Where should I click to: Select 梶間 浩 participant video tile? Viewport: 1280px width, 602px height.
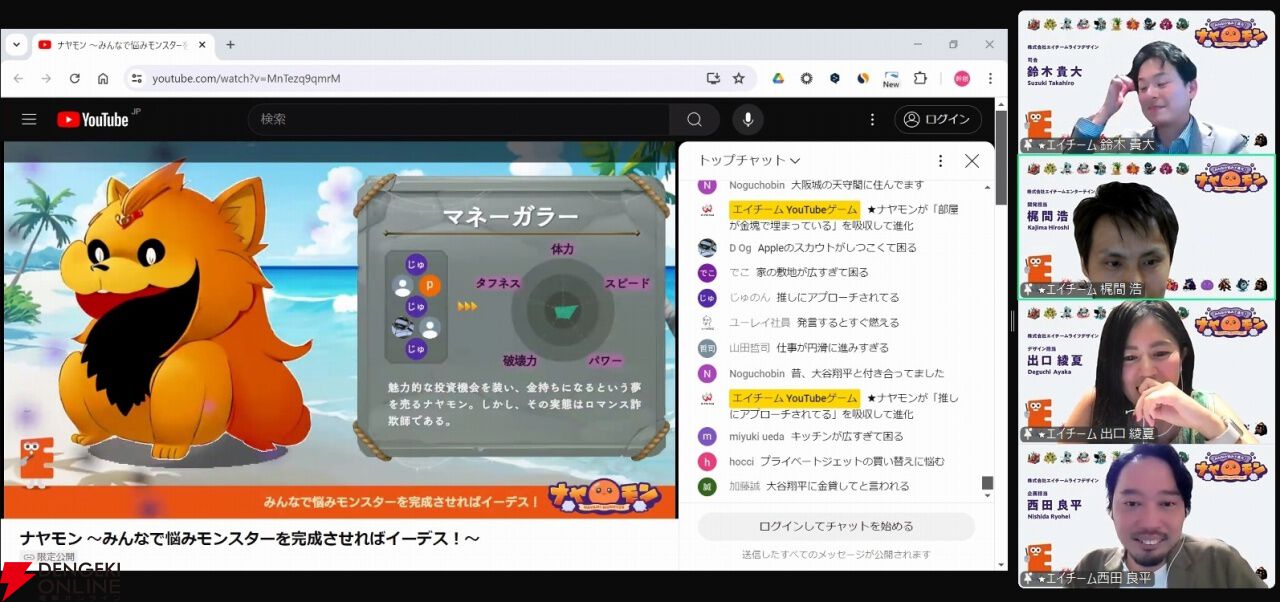(1147, 227)
